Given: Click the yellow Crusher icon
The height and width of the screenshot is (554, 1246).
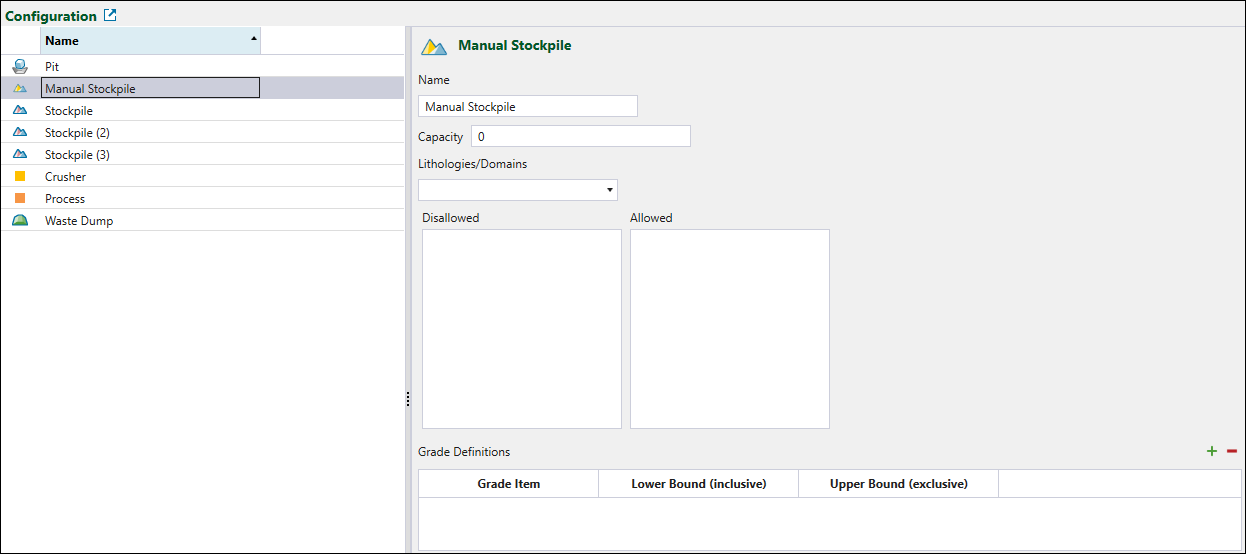Looking at the screenshot, I should point(20,177).
